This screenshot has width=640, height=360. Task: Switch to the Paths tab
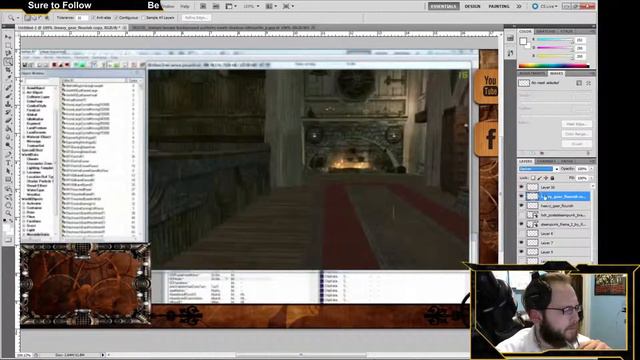(567, 161)
